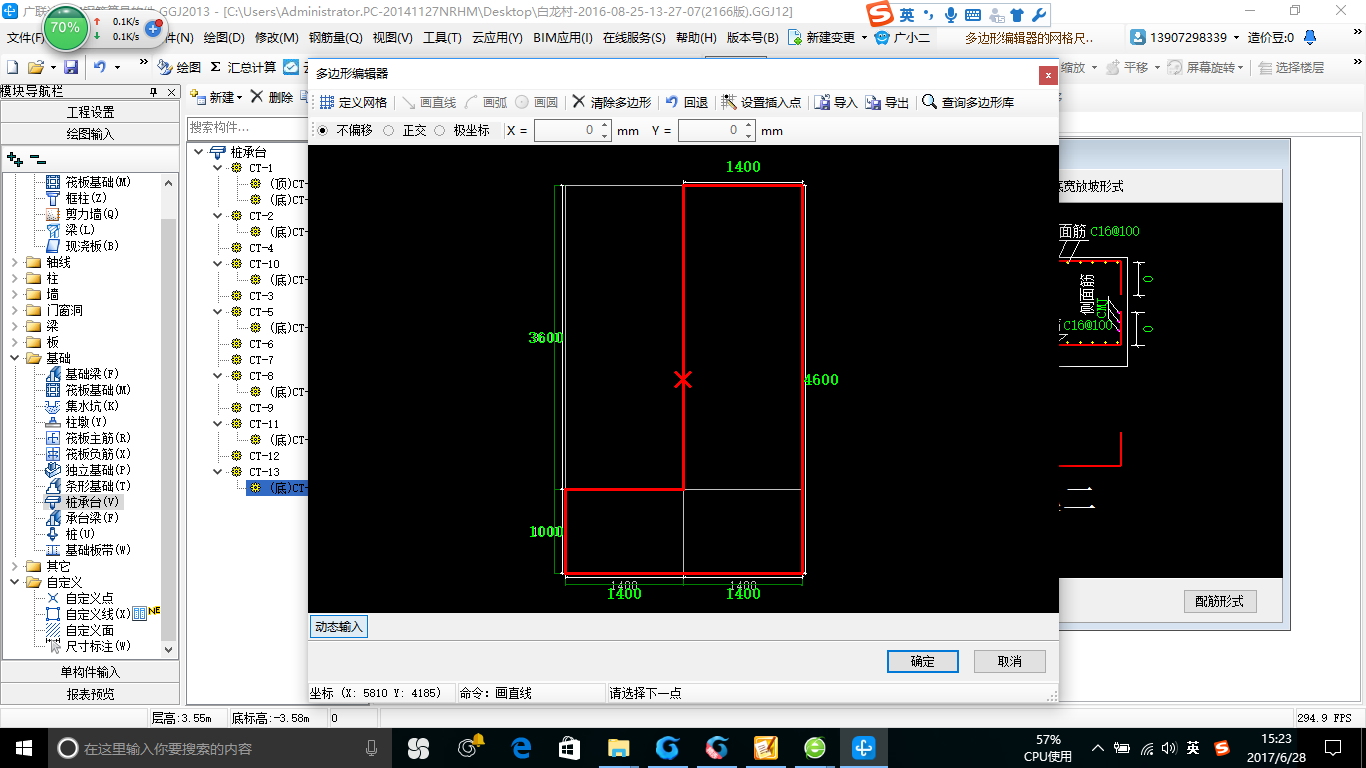Collapse the 基础 folder

click(14, 358)
